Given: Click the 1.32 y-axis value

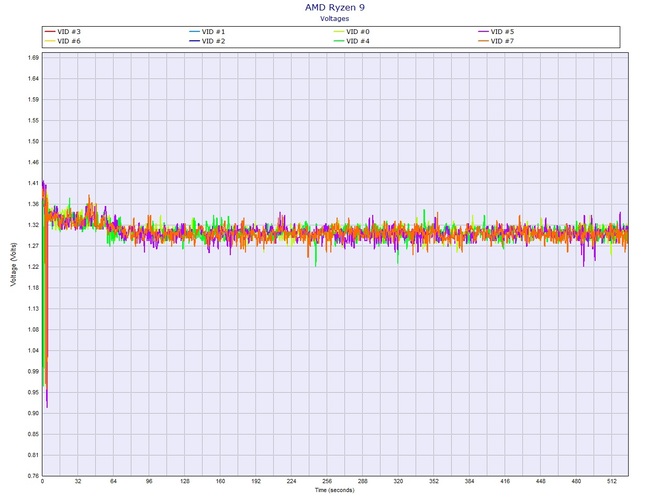Looking at the screenshot, I should pyautogui.click(x=33, y=225).
